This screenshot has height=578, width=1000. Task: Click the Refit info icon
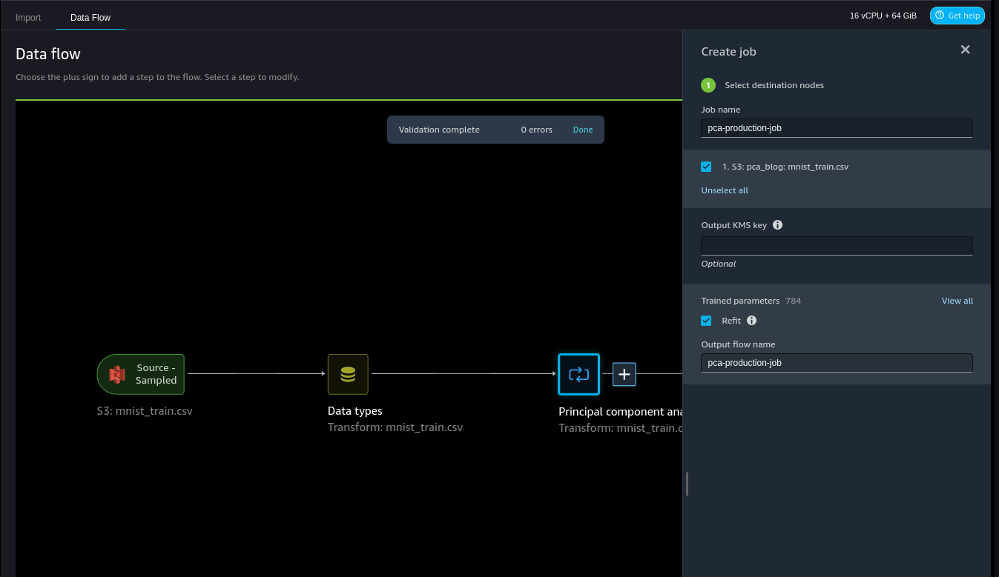752,321
